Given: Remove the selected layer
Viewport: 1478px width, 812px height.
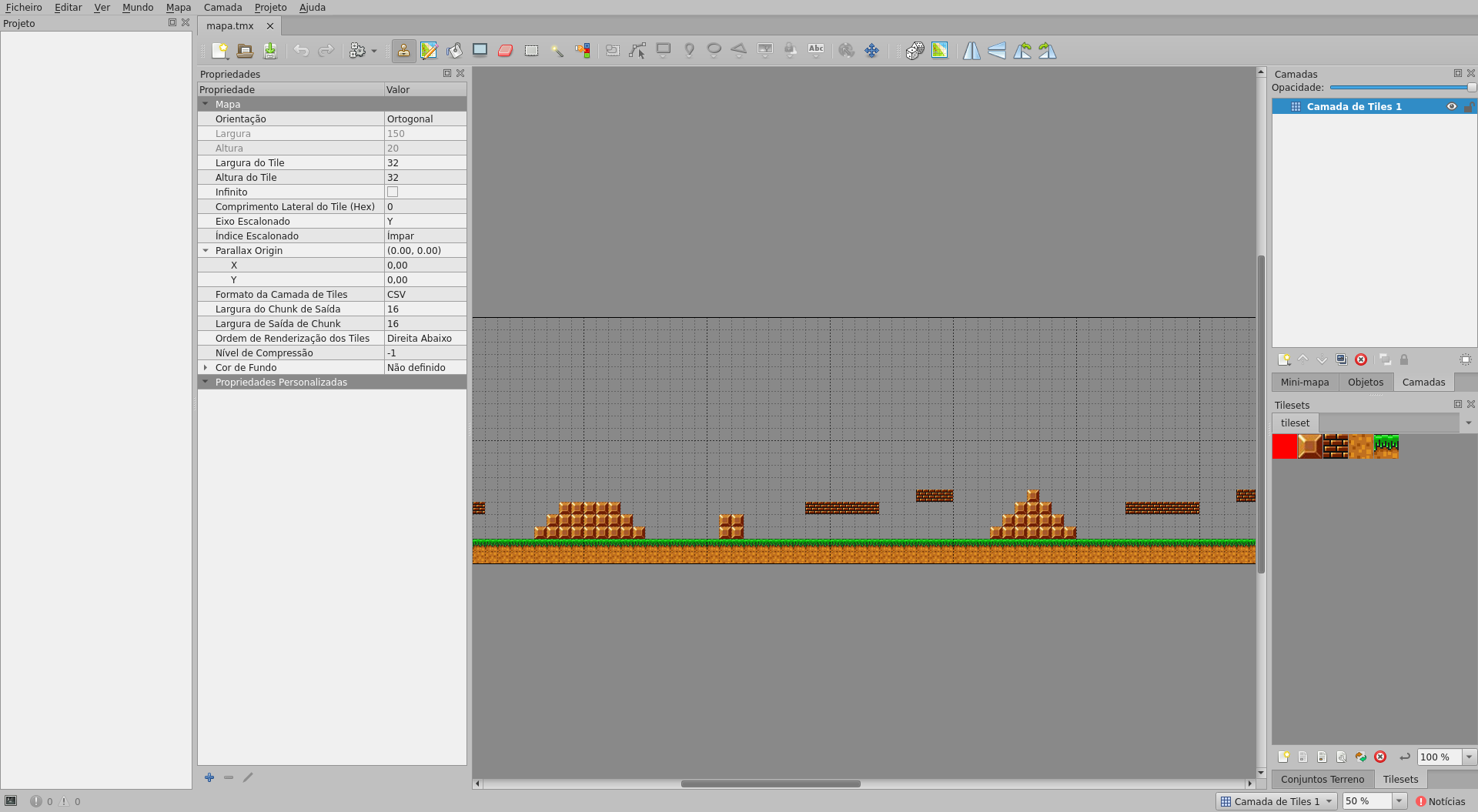Looking at the screenshot, I should [1361, 359].
